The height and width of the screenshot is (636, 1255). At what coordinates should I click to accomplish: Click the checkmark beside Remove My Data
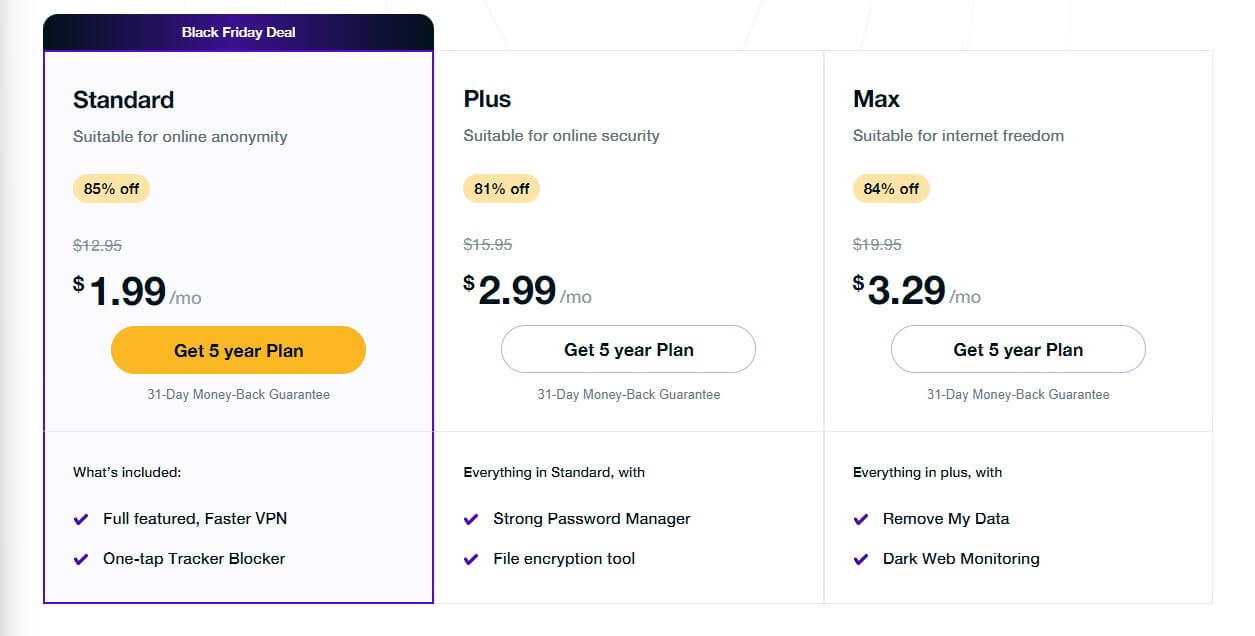tap(861, 518)
